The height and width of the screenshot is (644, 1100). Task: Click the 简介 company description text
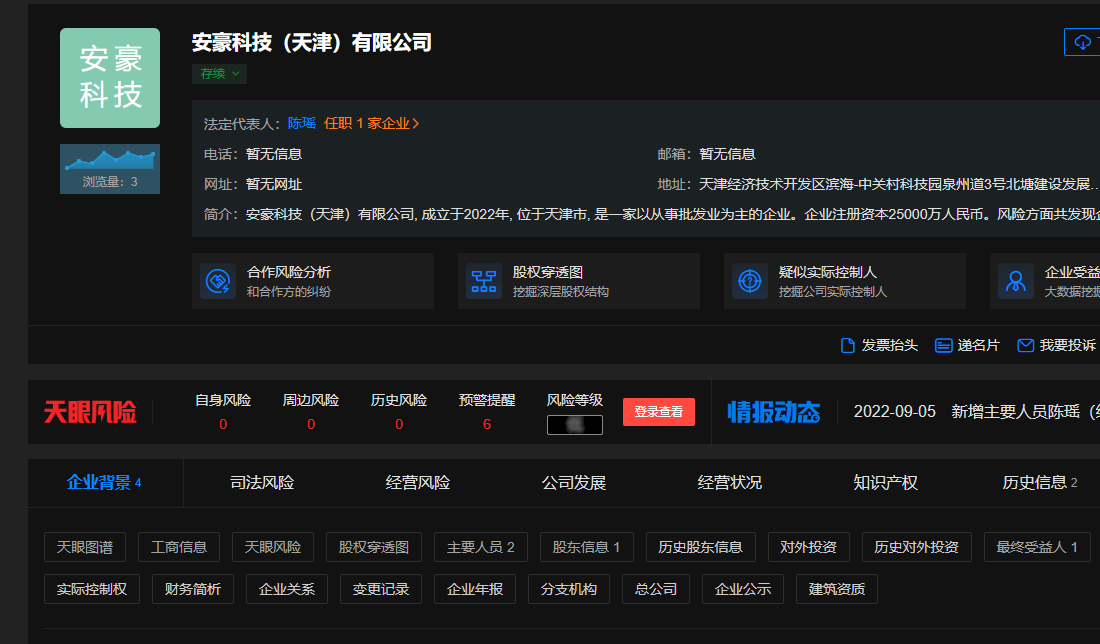(673, 214)
